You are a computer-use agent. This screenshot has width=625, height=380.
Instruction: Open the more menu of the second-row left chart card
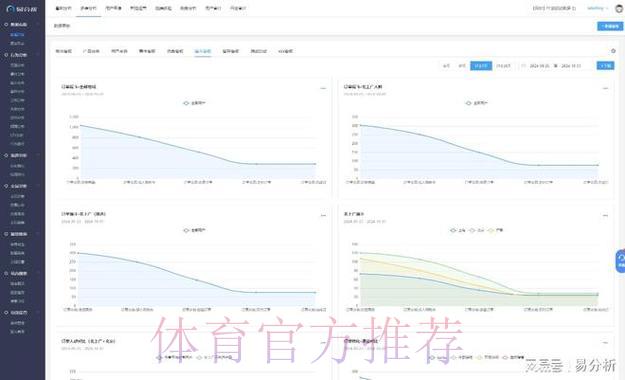coord(323,215)
